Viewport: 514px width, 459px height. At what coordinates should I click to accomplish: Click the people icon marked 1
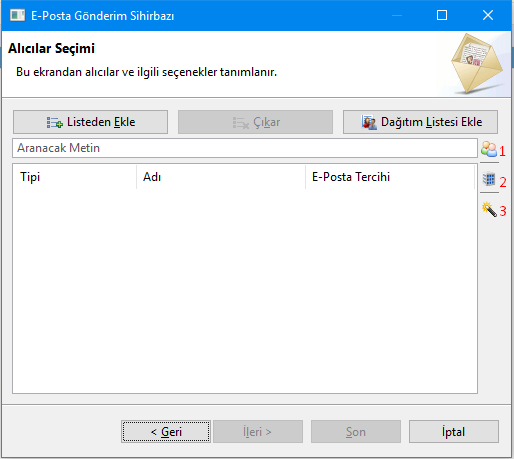click(x=489, y=149)
